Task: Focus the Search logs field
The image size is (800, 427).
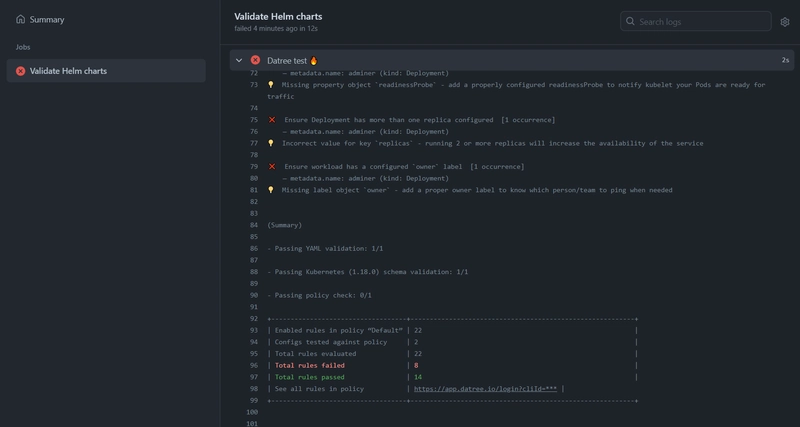Action: point(695,21)
